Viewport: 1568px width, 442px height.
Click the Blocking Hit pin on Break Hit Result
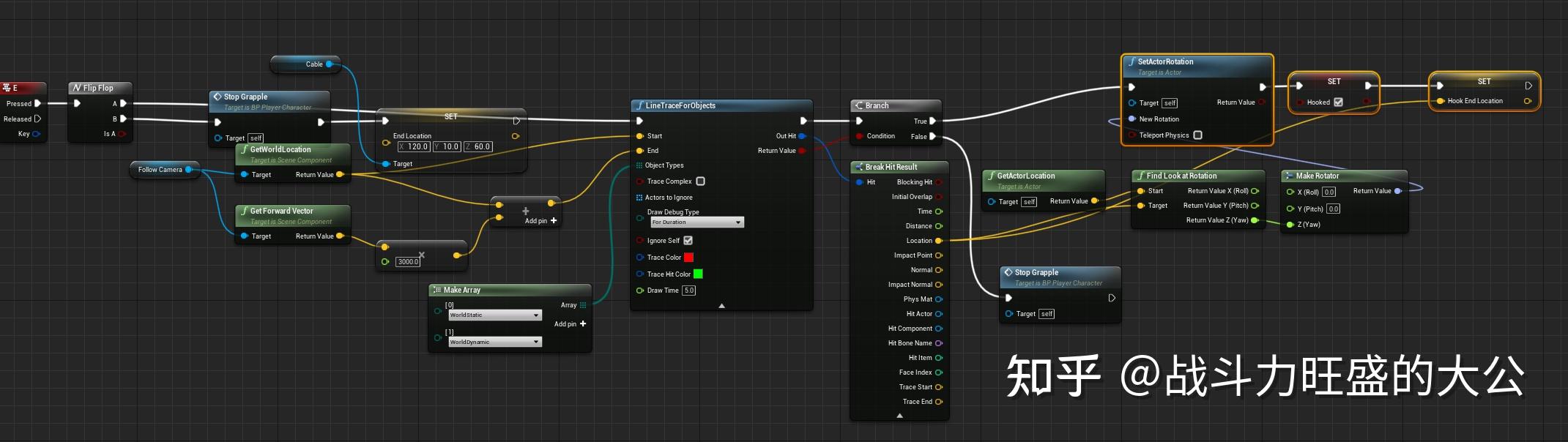point(939,182)
